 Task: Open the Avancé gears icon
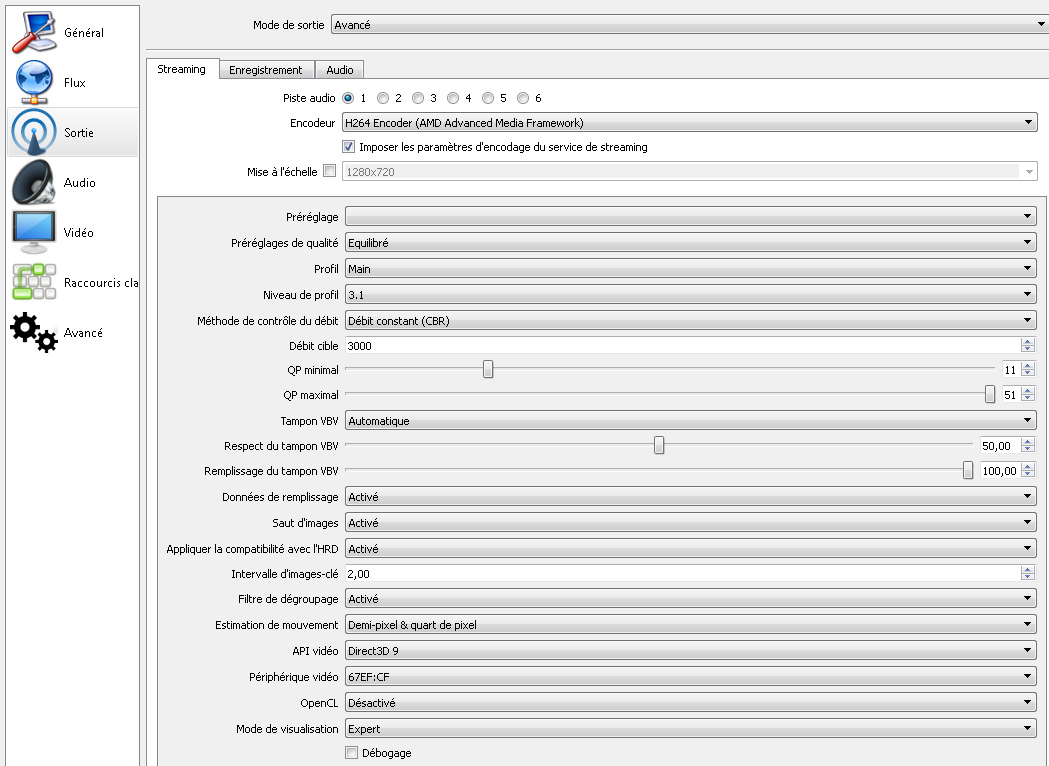coord(33,332)
